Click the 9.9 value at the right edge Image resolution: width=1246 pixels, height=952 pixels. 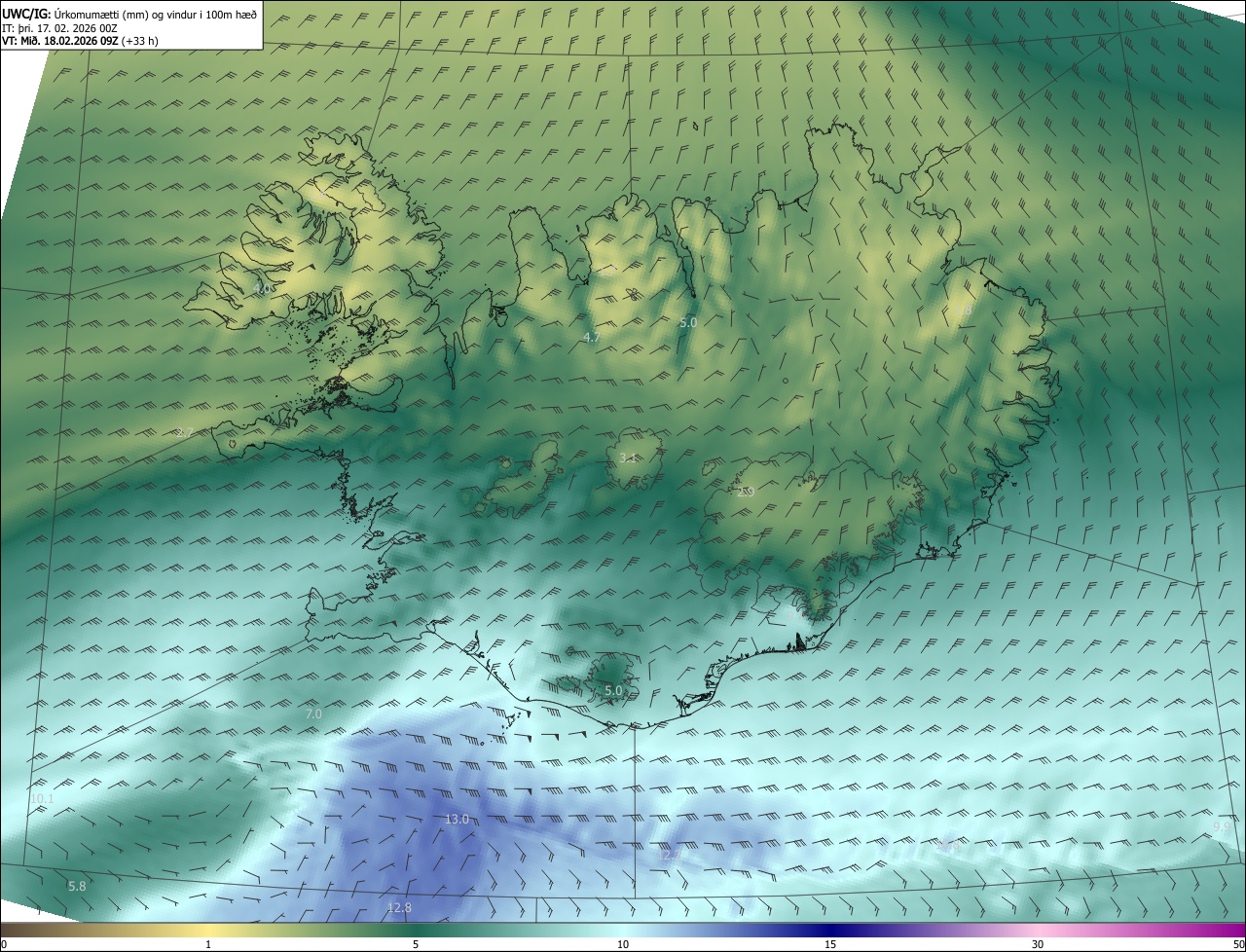(1221, 826)
